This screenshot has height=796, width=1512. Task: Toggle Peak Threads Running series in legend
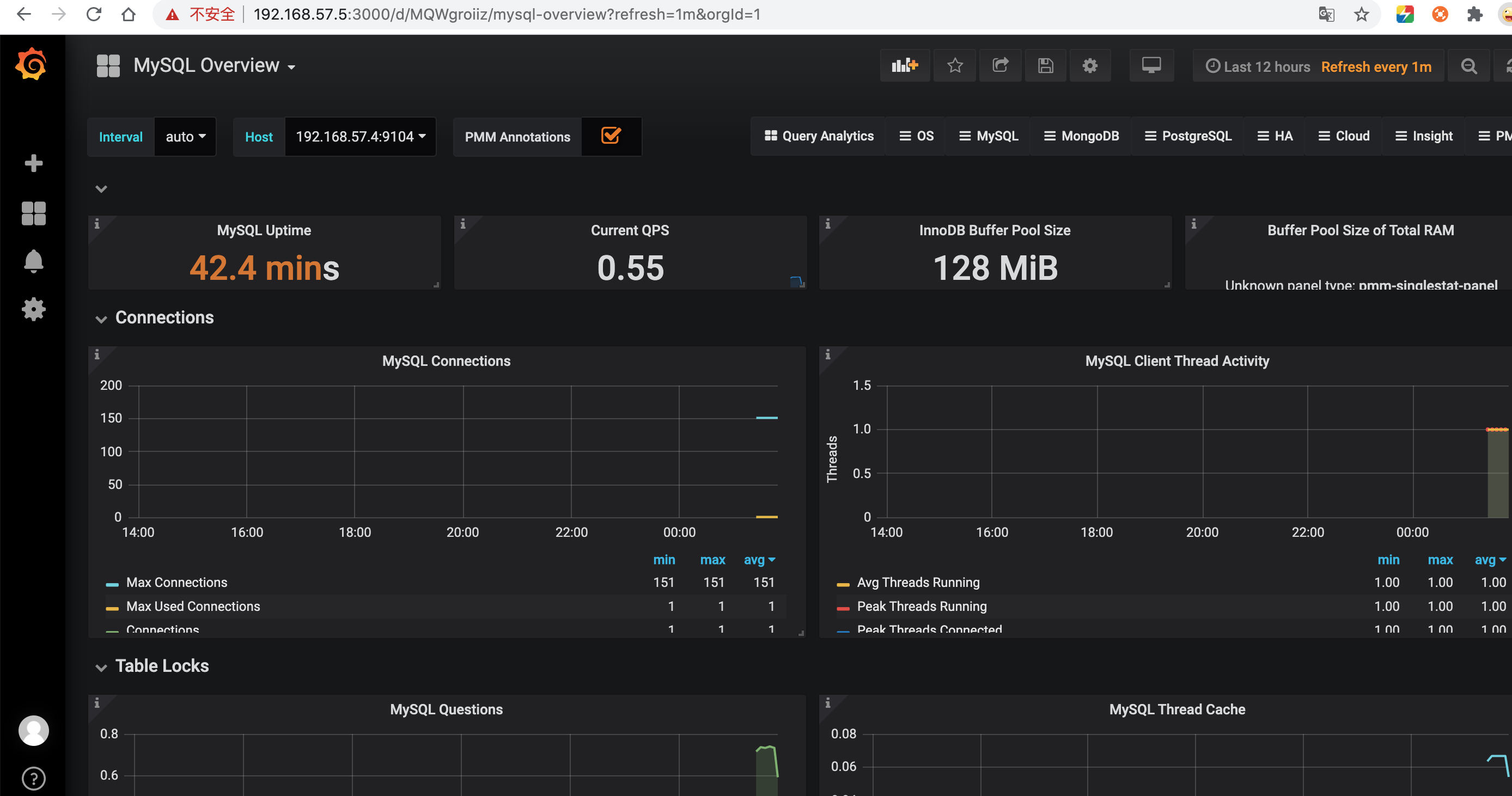point(922,606)
